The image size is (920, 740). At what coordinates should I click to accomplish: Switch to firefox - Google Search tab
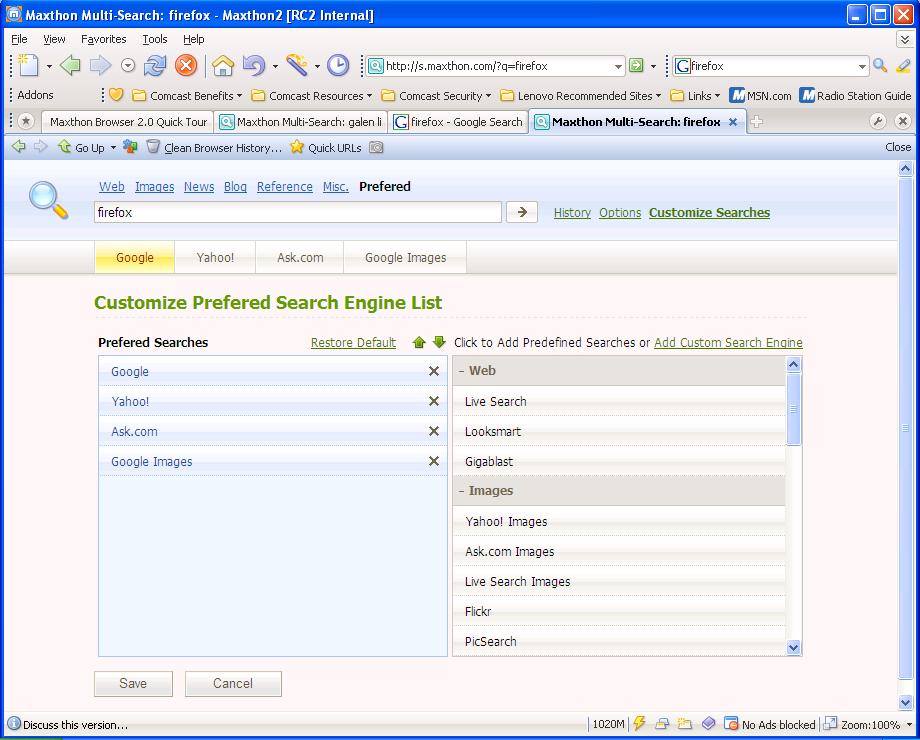pyautogui.click(x=458, y=122)
